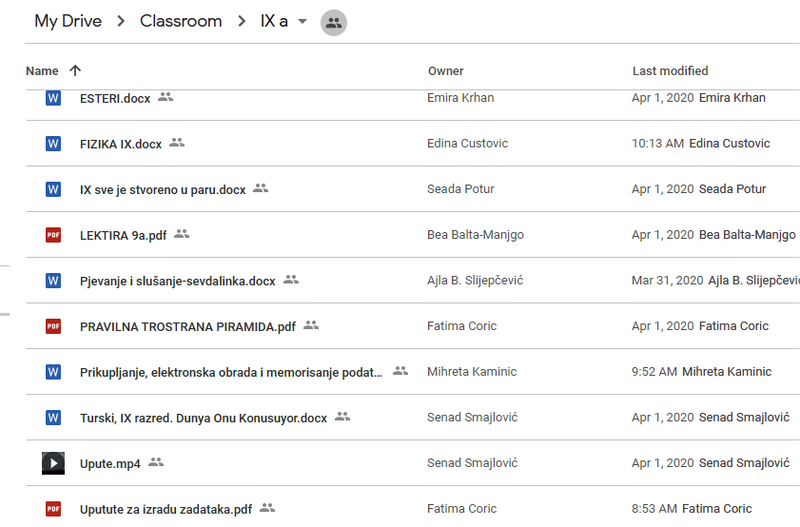Open the IX a folder dropdown arrow
Image resolution: width=800 pixels, height=527 pixels.
pos(302,22)
